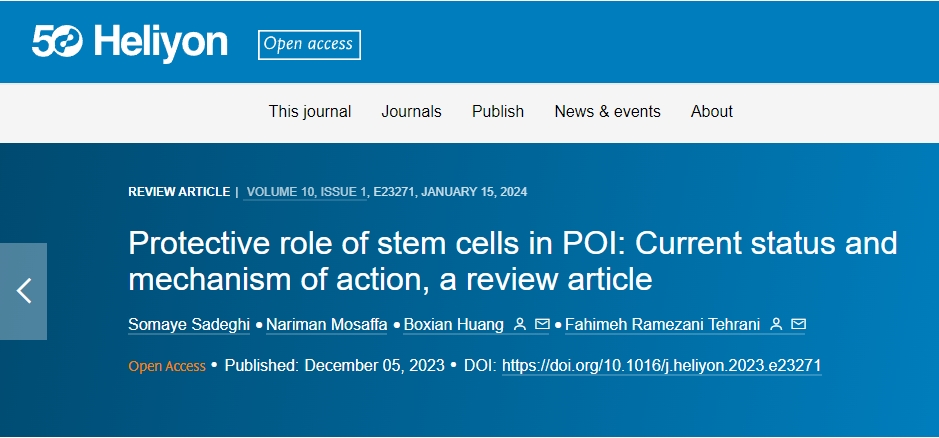Click the Heliyon 50 logo

(x=130, y=42)
